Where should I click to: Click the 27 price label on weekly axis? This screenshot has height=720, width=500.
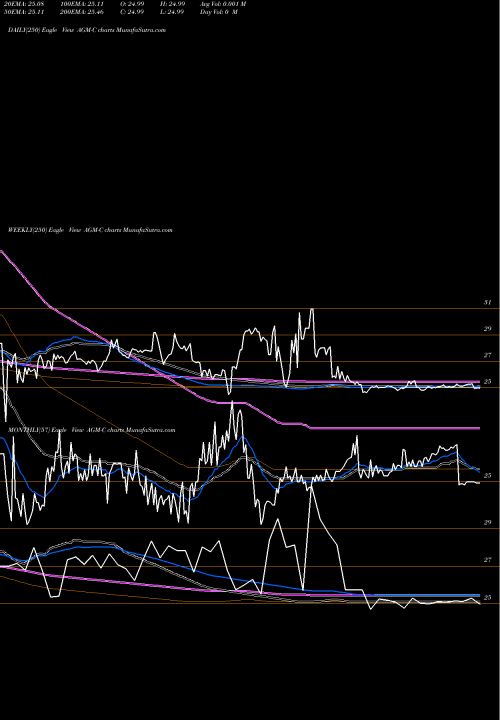[487, 355]
